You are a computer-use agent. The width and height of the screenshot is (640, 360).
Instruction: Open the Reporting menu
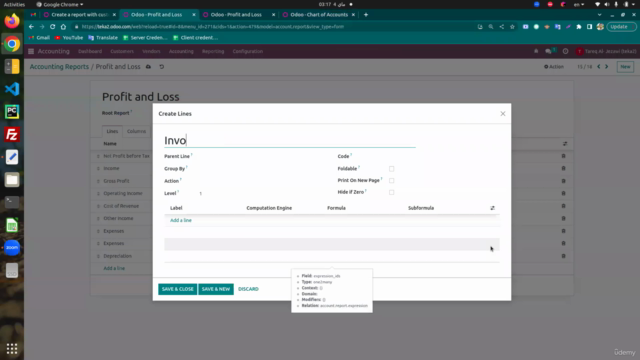click(213, 51)
